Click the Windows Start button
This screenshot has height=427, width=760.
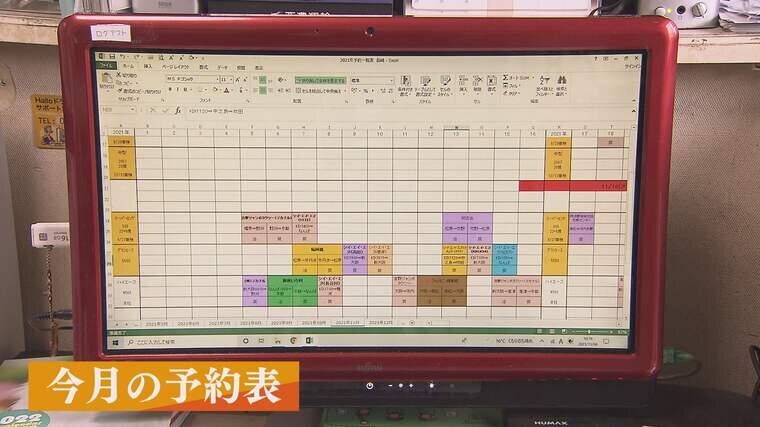[x=115, y=342]
